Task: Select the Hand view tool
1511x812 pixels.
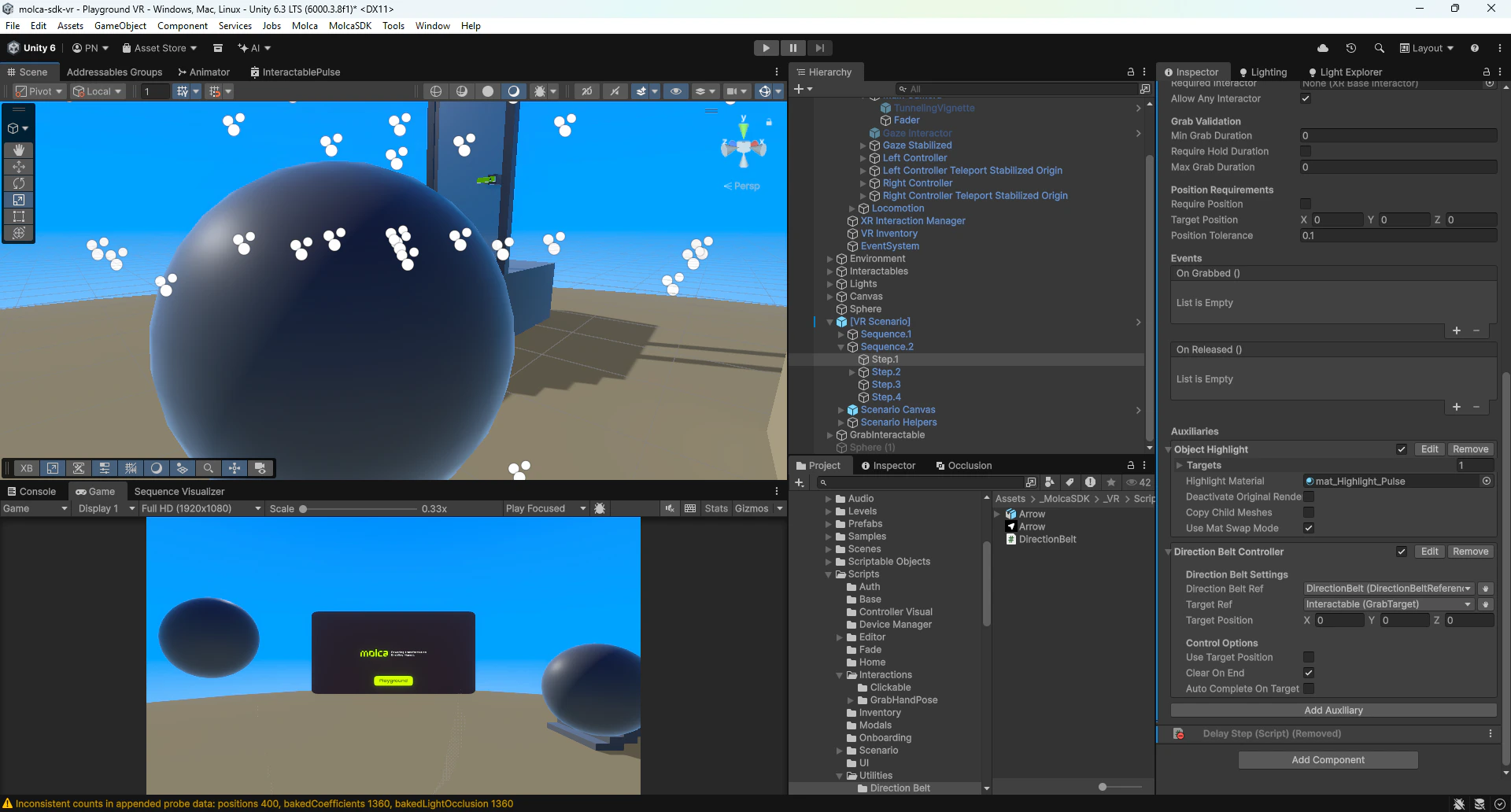Action: 19,149
